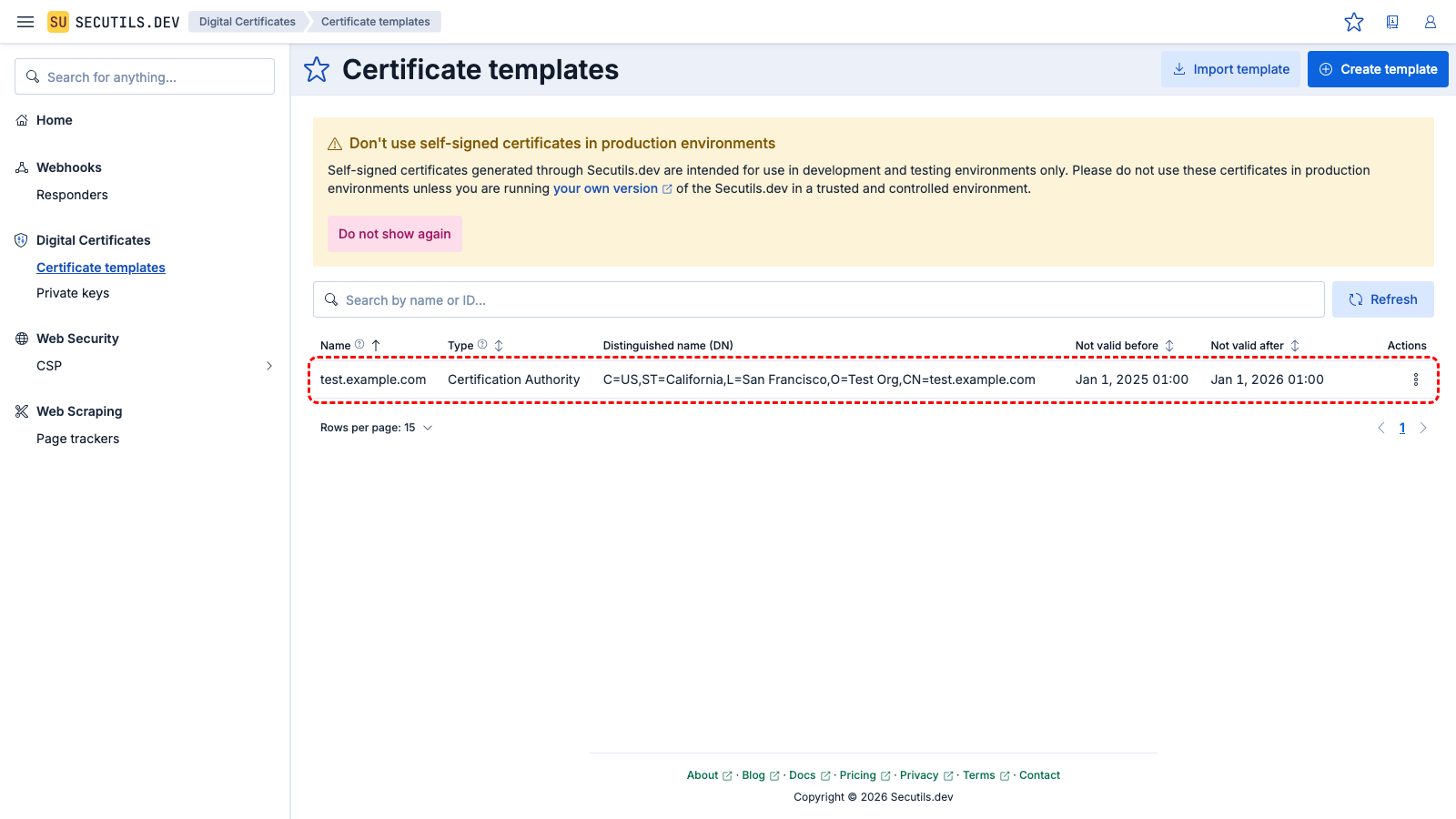
Task: Click the star icon next to Certificate templates heading
Action: point(316,69)
